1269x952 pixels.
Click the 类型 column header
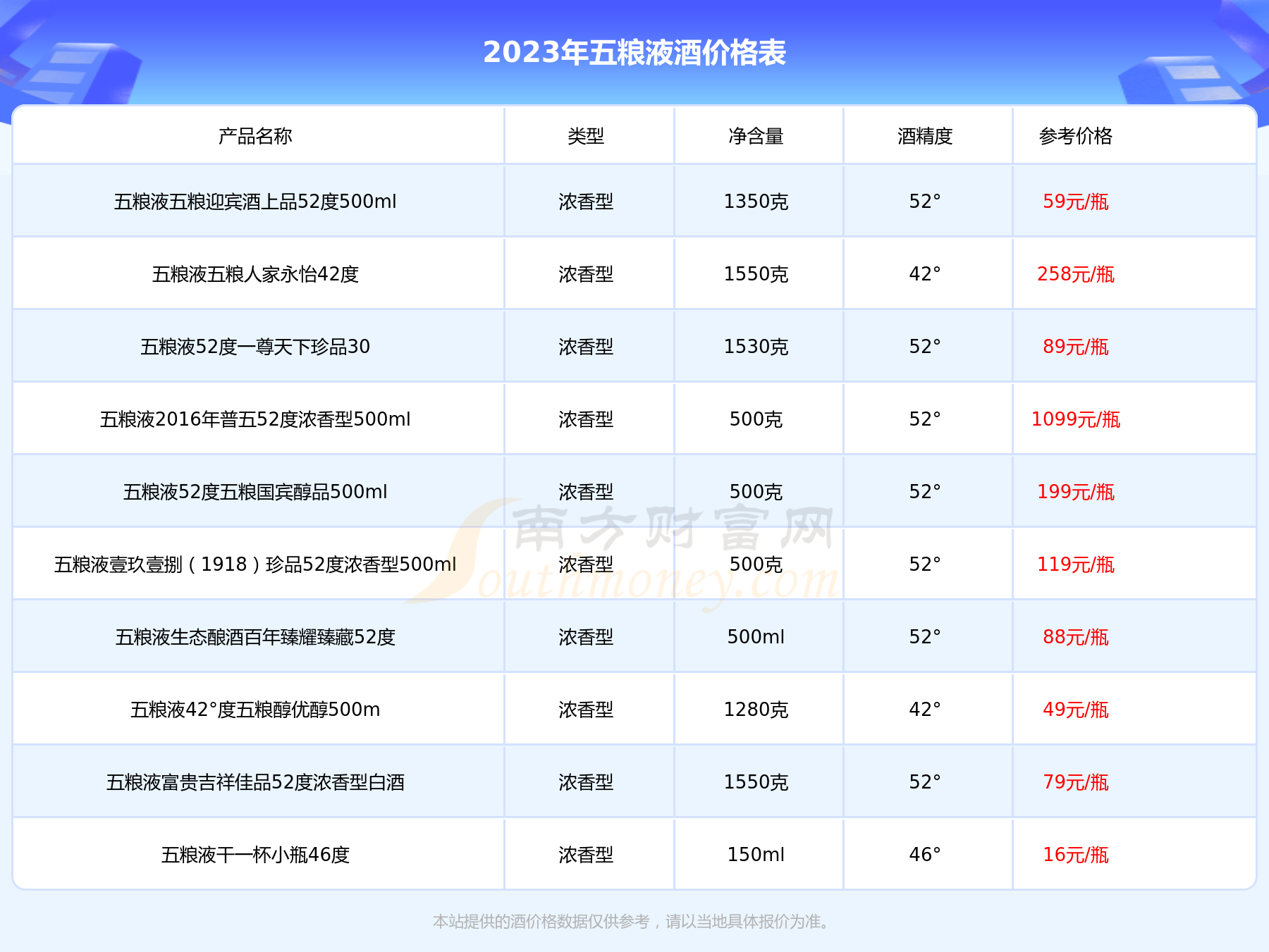point(586,136)
